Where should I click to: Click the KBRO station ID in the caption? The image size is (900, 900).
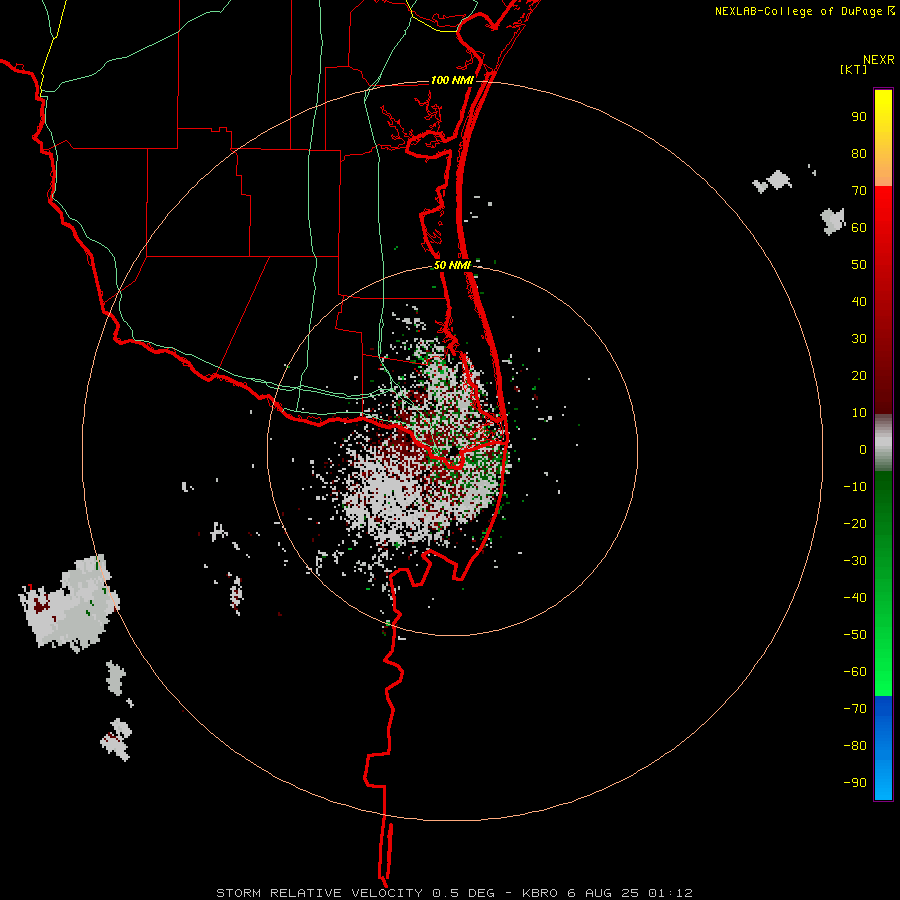tap(541, 893)
